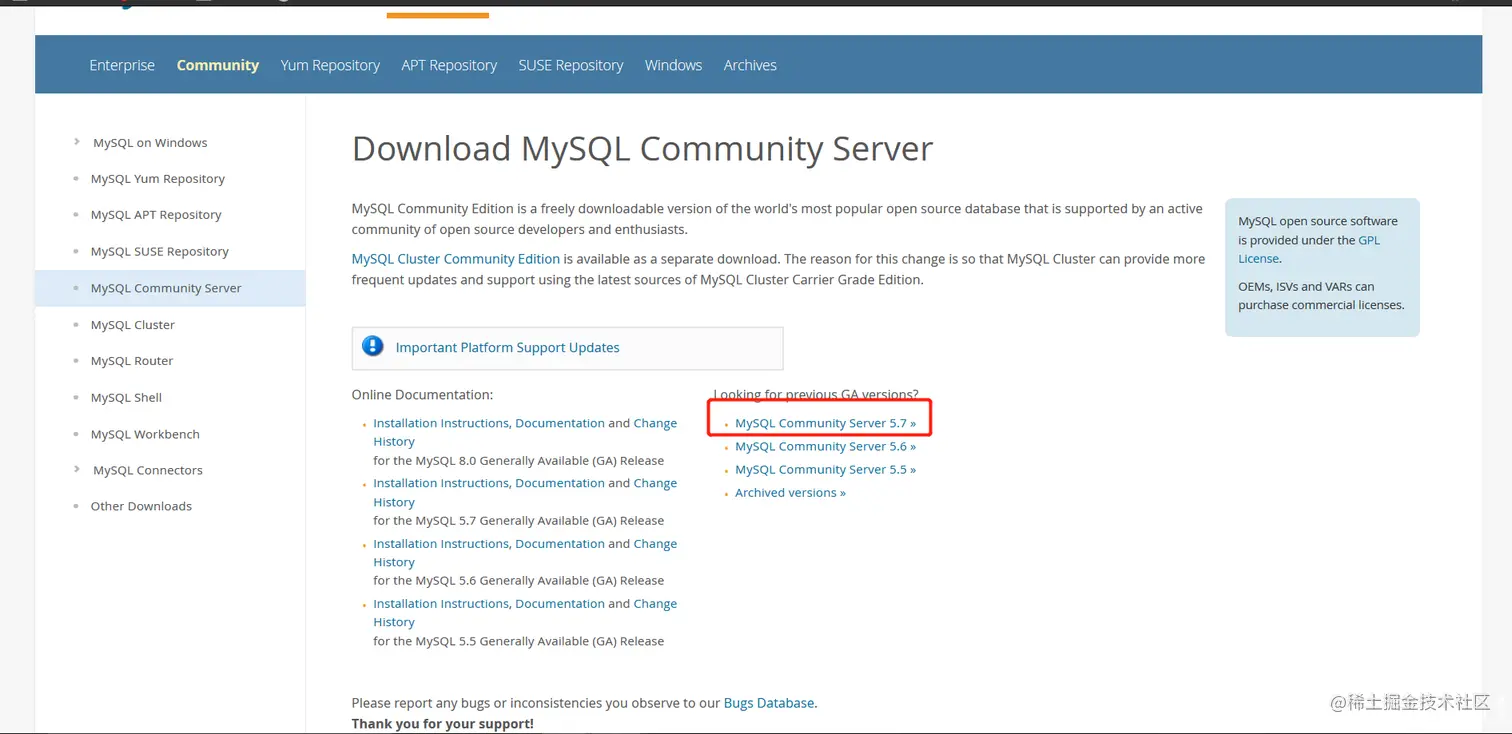Select MySQL Cluster in sidebar
Image resolution: width=1512 pixels, height=734 pixels.
(133, 325)
